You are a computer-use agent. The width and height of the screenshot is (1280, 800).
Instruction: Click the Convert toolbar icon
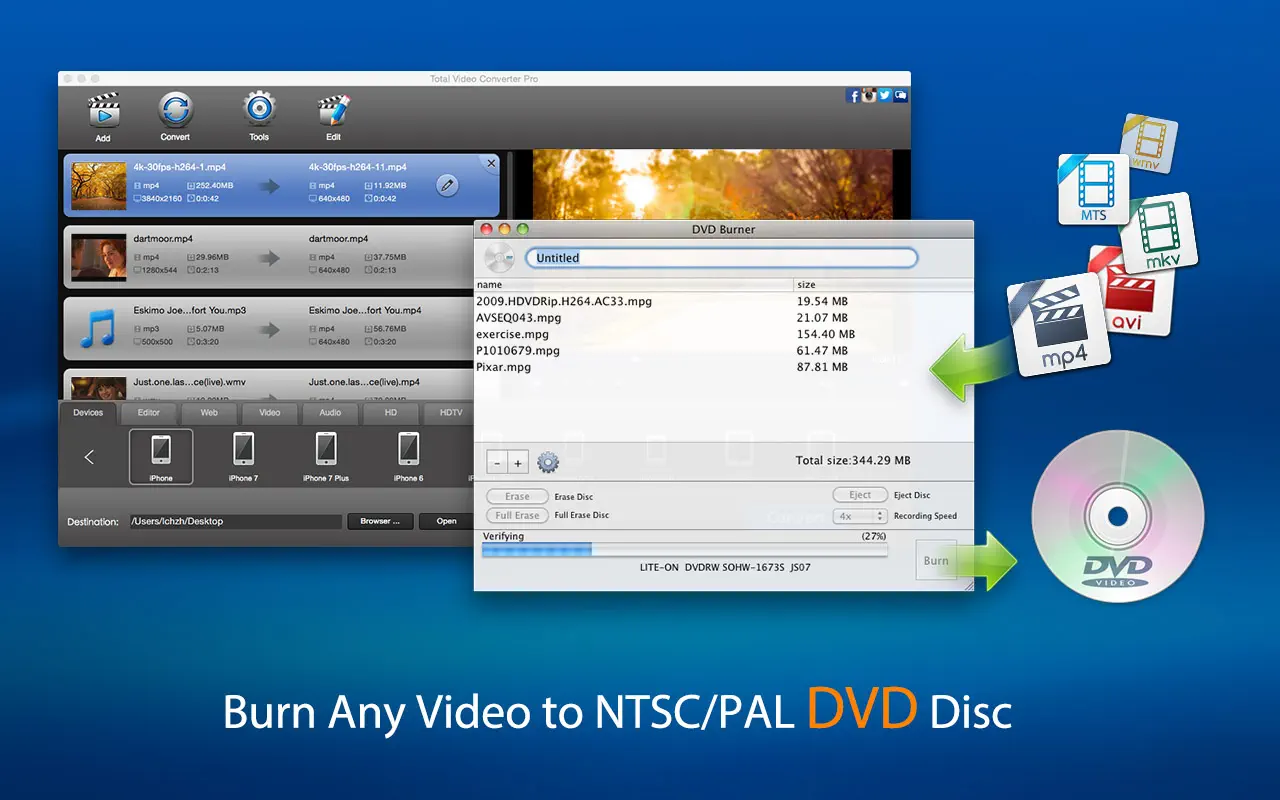coord(175,111)
